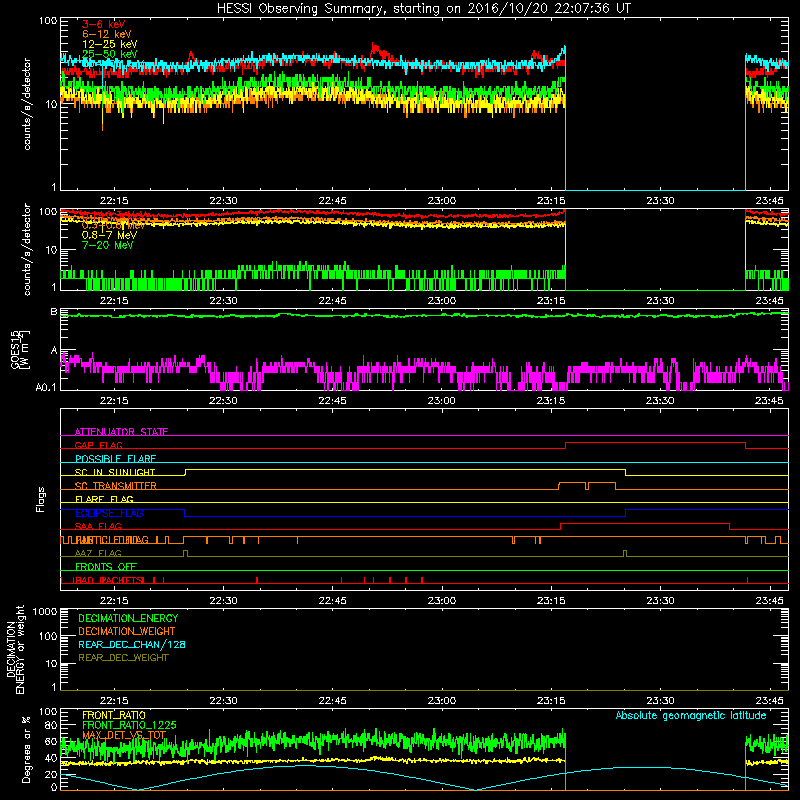Click the 1000 tick on the decimation plot
The width and height of the screenshot is (800, 800).
[45, 611]
